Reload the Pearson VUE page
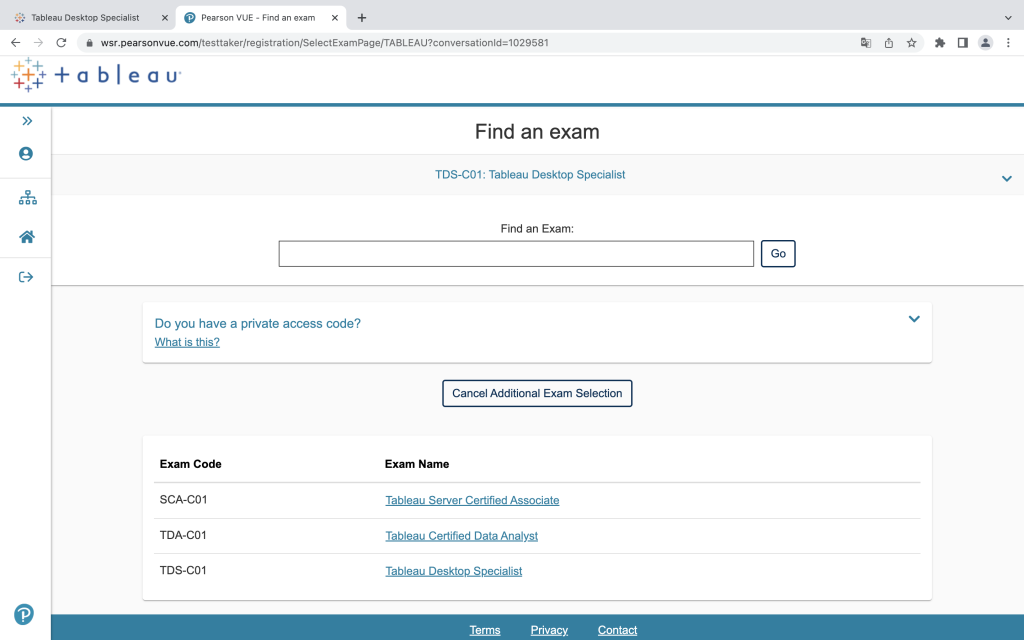This screenshot has width=1024, height=640. pos(61,42)
